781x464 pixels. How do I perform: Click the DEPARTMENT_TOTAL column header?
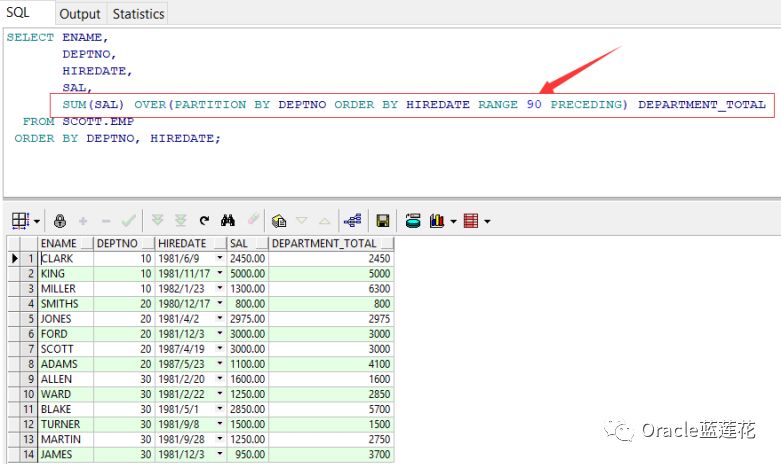pyautogui.click(x=331, y=243)
